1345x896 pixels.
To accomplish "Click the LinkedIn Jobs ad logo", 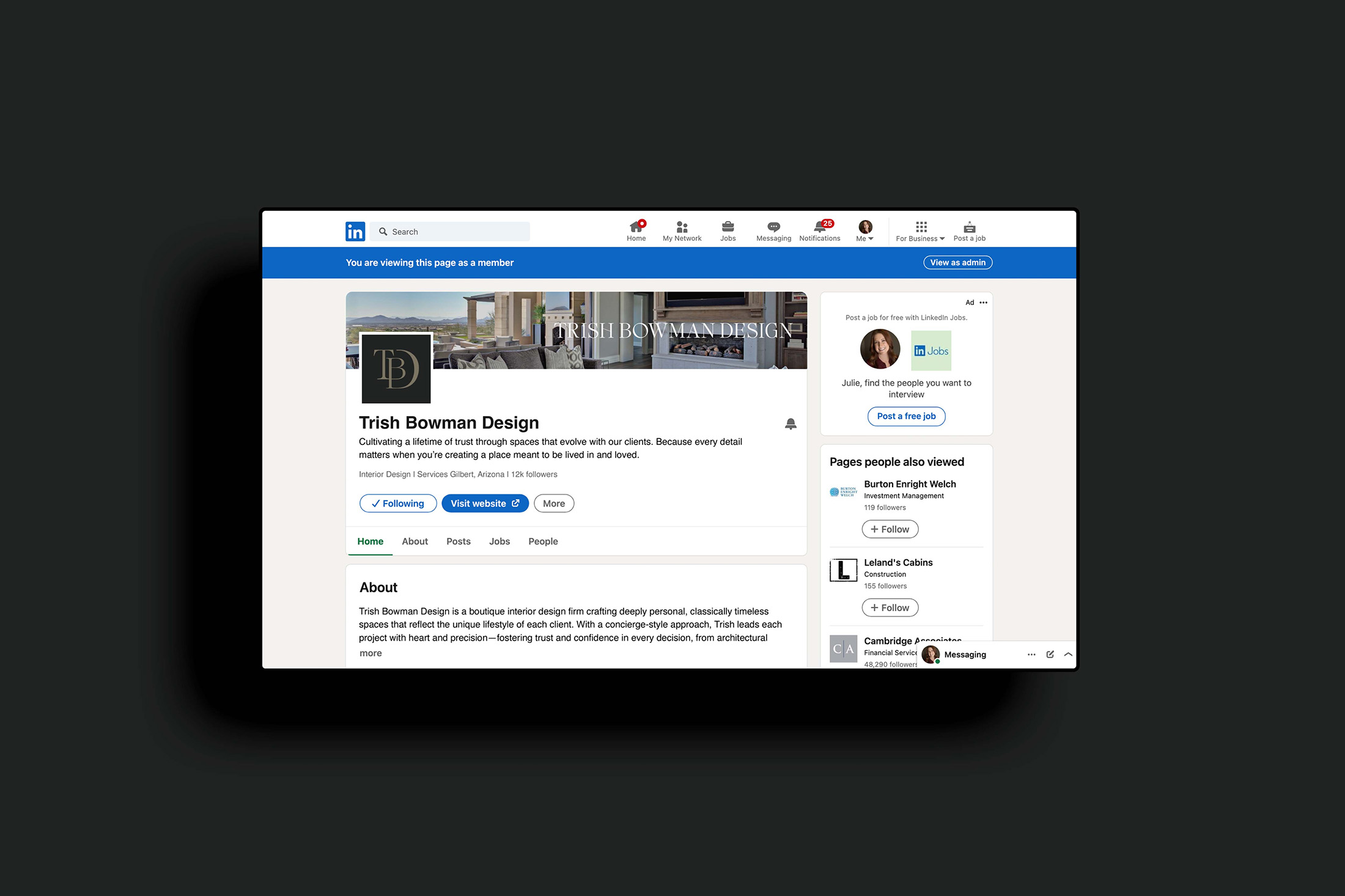I will 931,351.
